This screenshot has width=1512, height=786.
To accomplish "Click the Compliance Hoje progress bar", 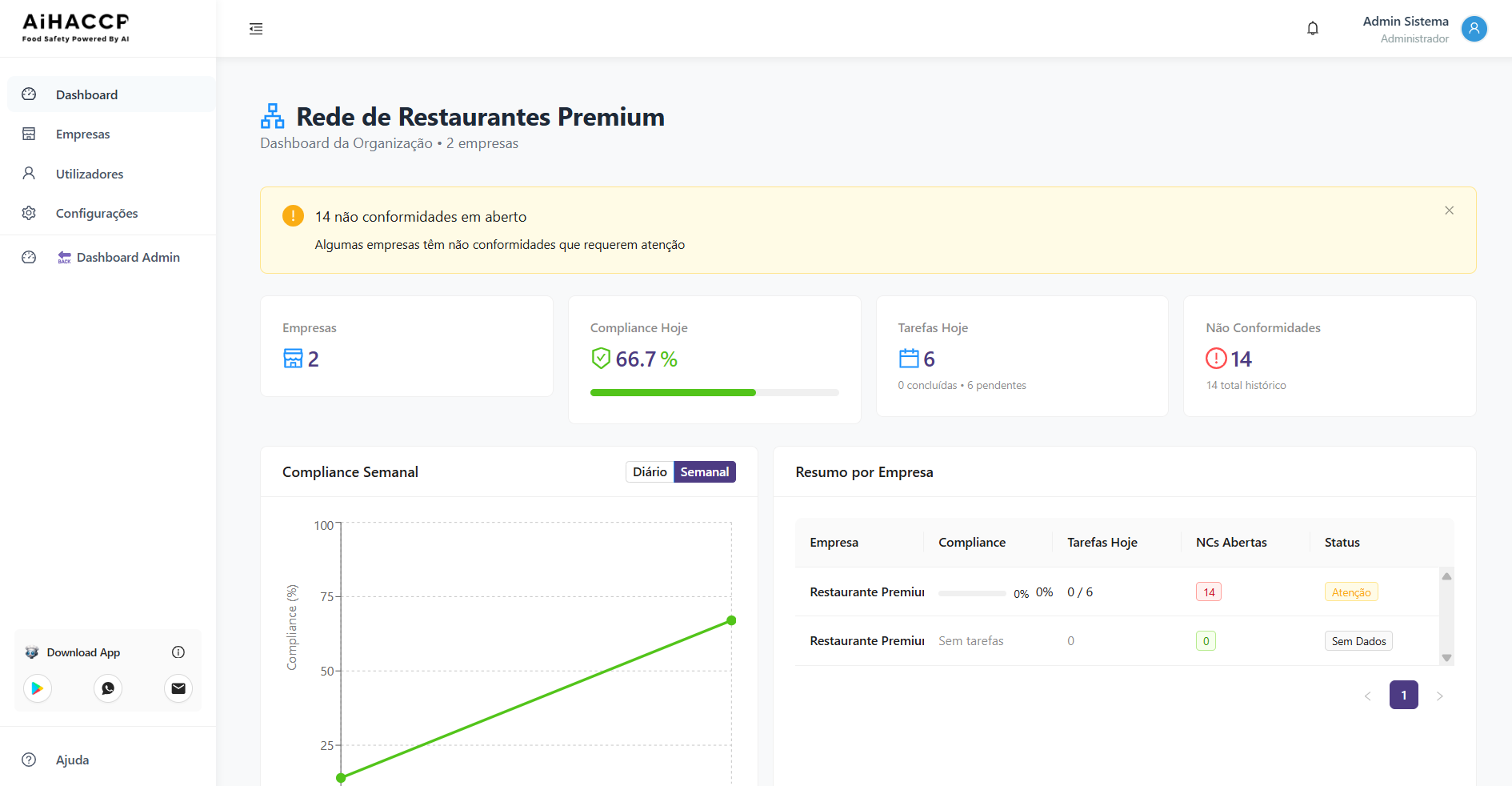I will click(714, 393).
